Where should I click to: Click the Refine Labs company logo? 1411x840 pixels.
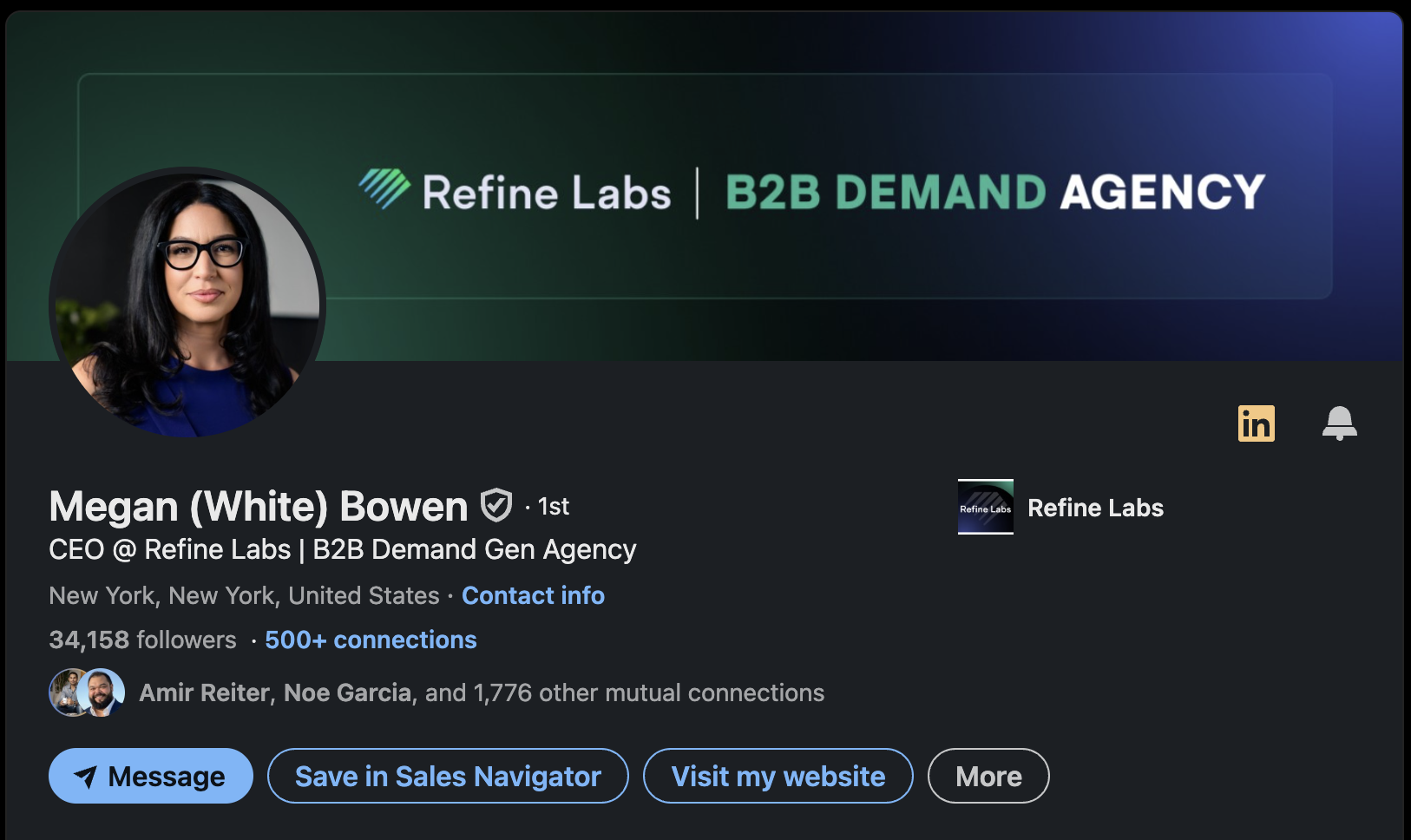985,507
